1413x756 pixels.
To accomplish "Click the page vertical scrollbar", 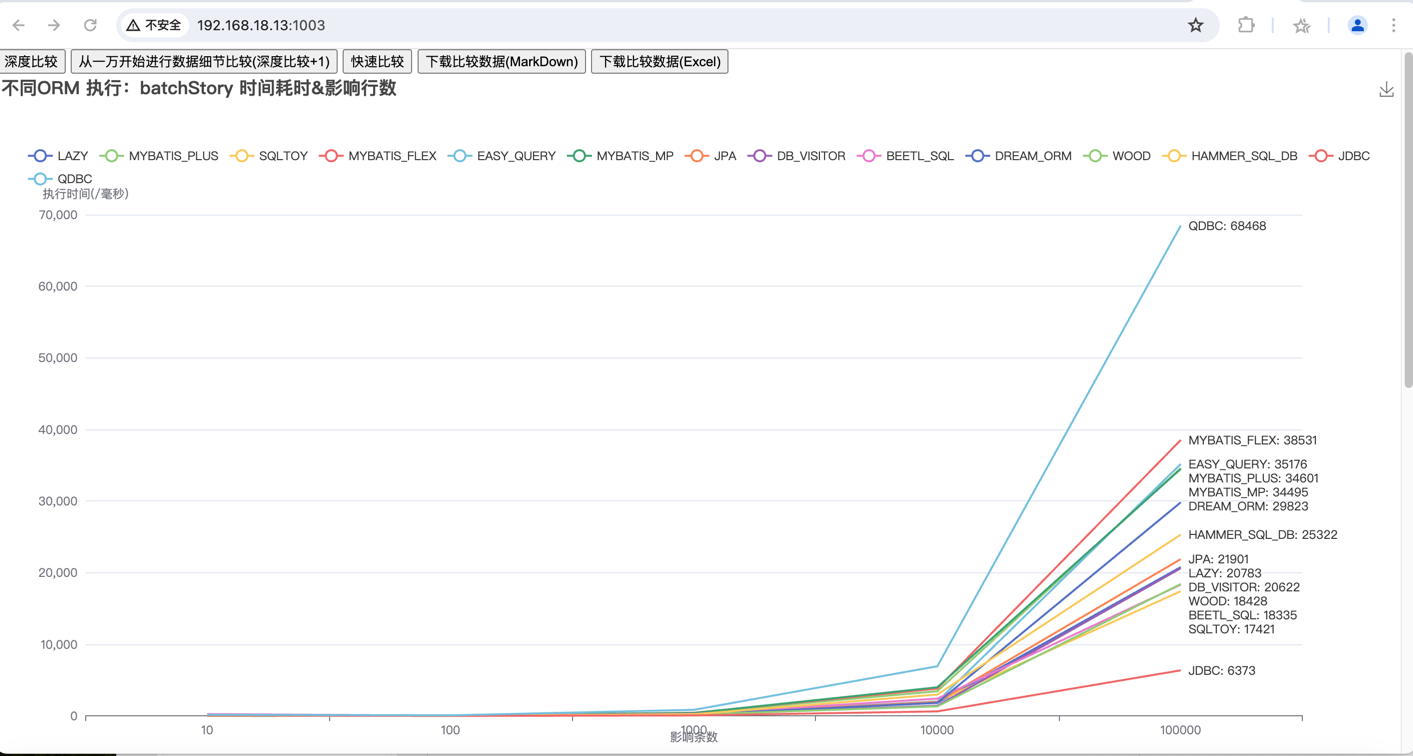I will (x=1408, y=220).
